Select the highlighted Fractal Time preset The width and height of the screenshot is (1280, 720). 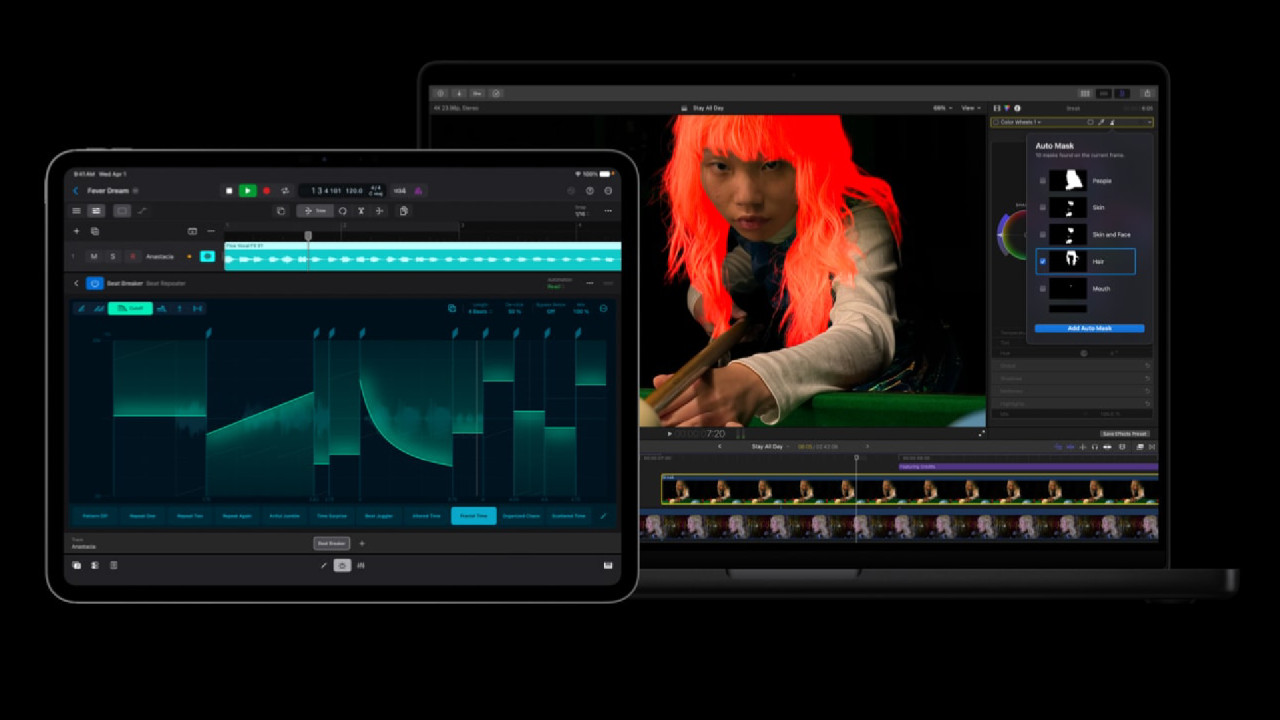473,516
